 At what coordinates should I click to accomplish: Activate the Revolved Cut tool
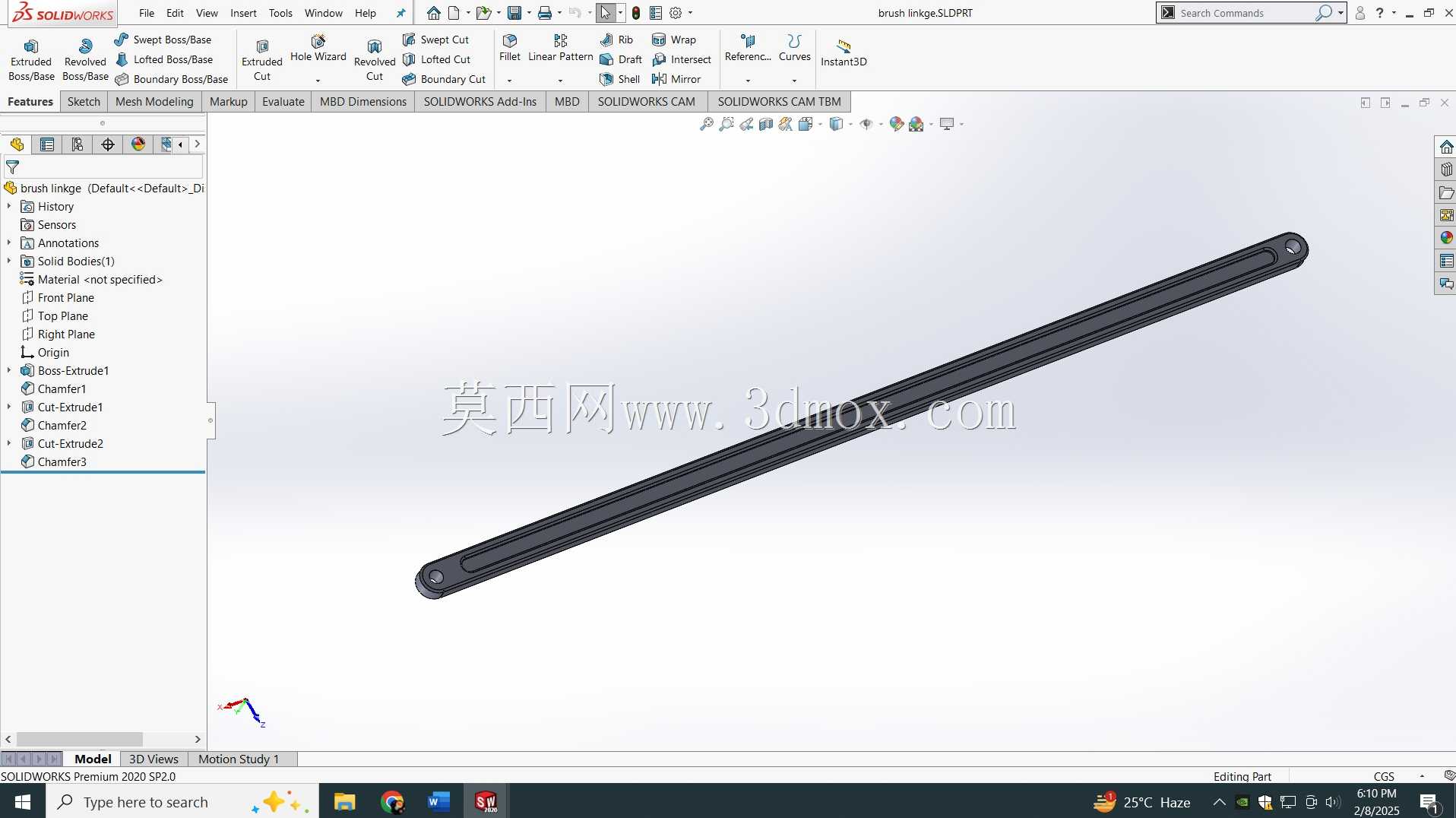pyautogui.click(x=375, y=59)
